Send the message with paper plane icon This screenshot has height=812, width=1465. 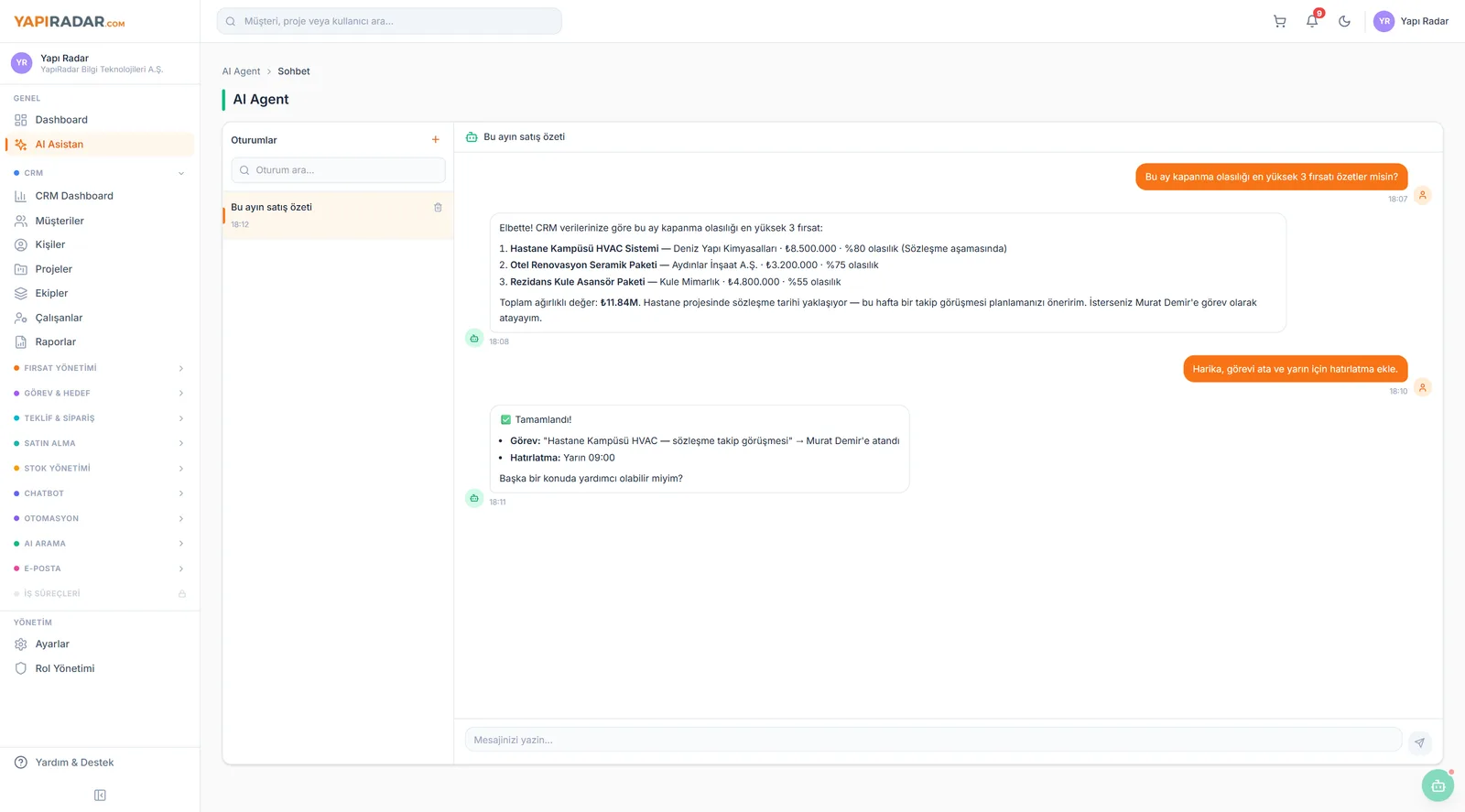click(1419, 742)
